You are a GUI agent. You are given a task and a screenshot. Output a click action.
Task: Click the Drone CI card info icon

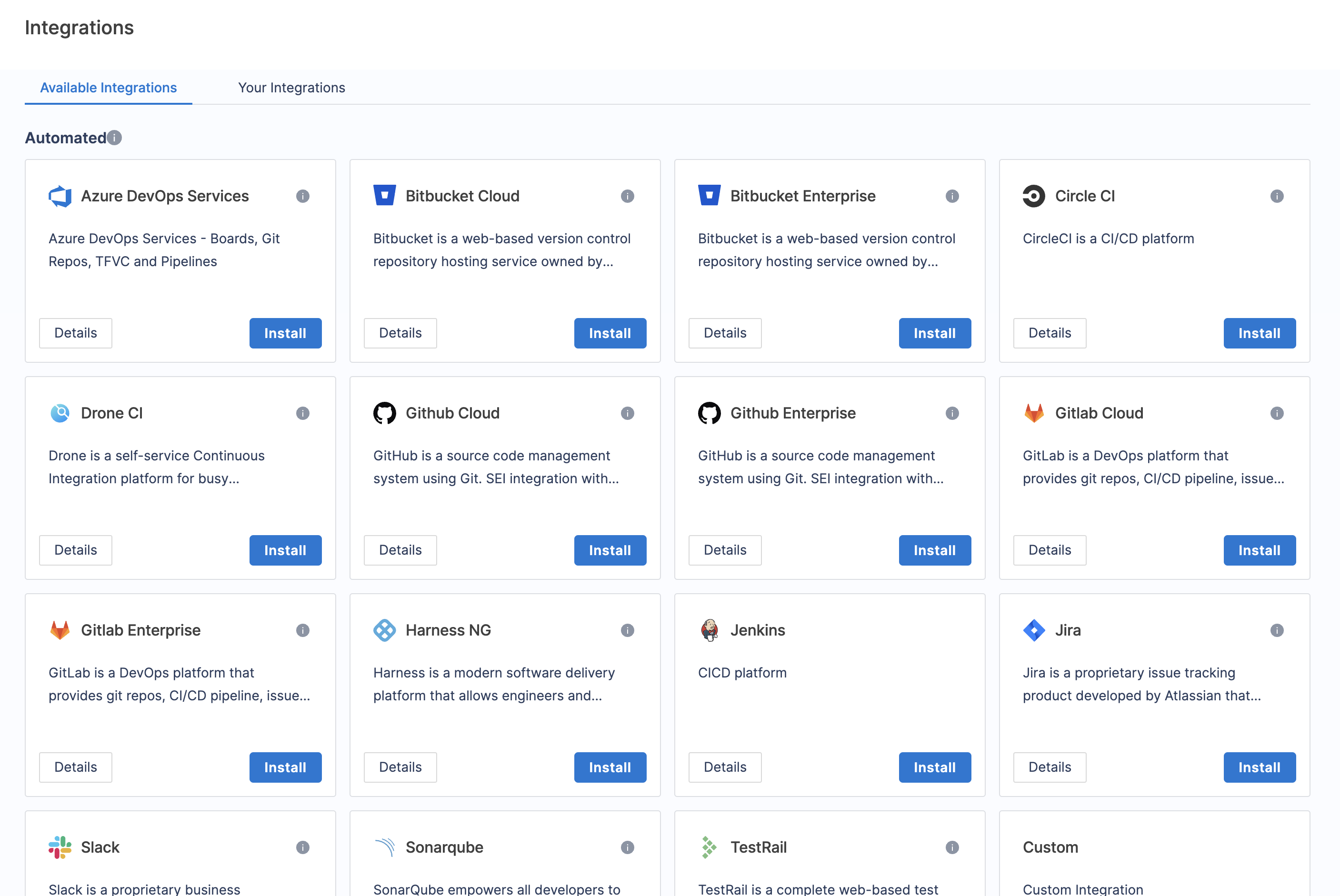[x=302, y=413]
